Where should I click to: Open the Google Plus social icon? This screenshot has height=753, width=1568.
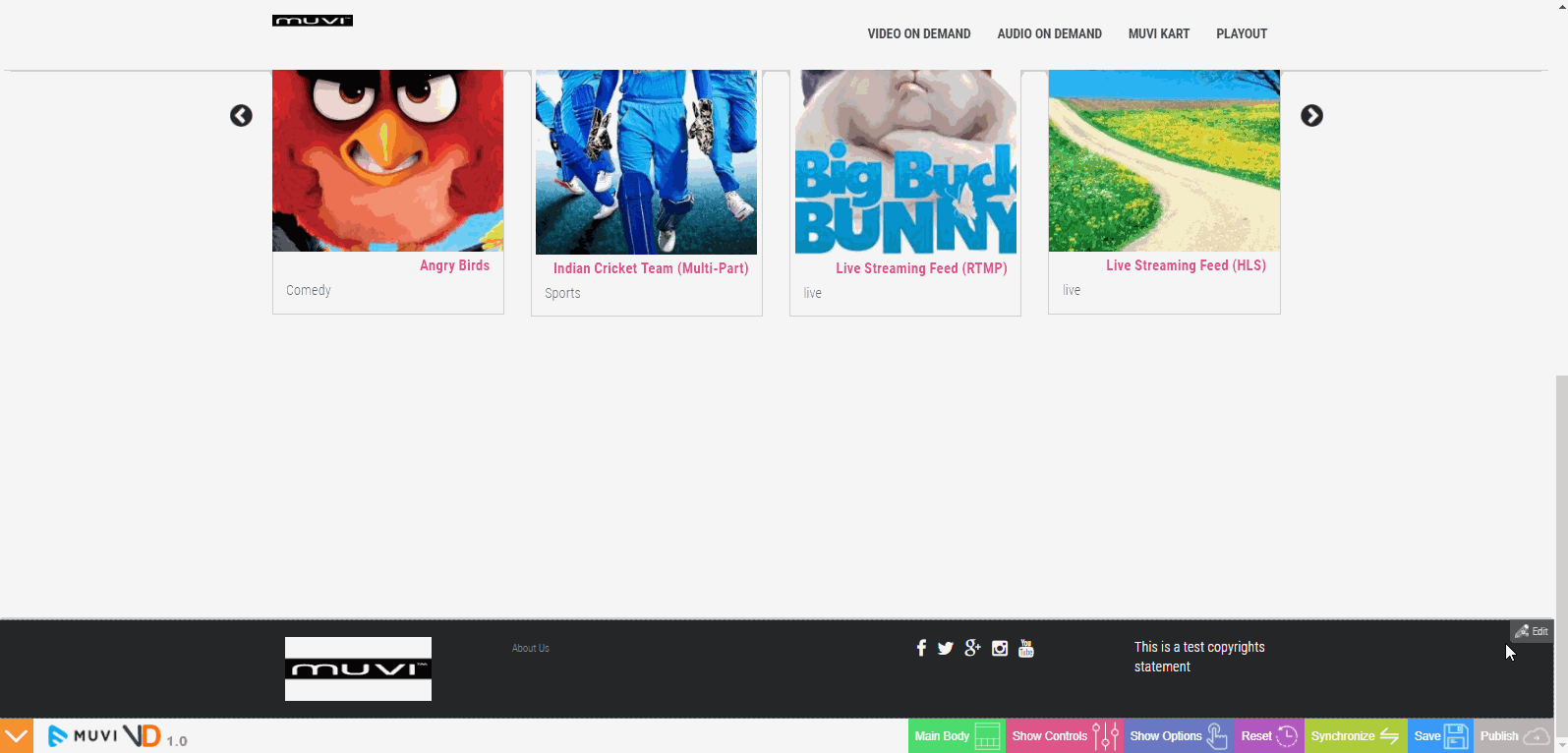pyautogui.click(x=972, y=648)
